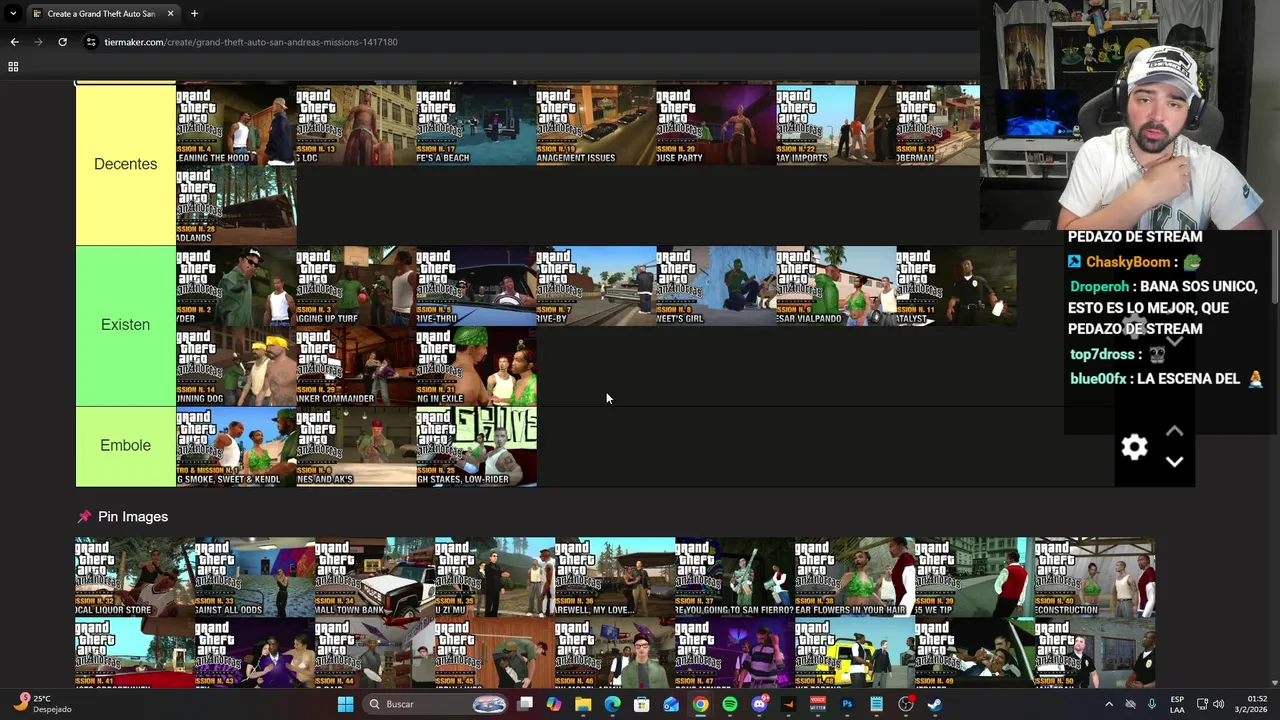Launch Copilot from the taskbar
The width and height of the screenshot is (1280, 720).
pyautogui.click(x=554, y=704)
